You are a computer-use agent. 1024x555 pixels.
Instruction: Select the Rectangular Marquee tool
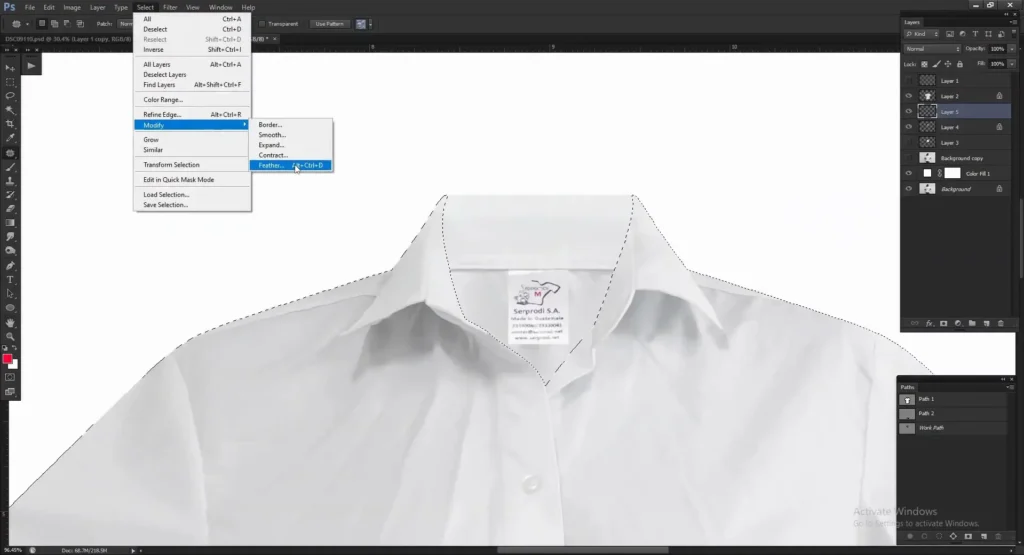coord(10,82)
